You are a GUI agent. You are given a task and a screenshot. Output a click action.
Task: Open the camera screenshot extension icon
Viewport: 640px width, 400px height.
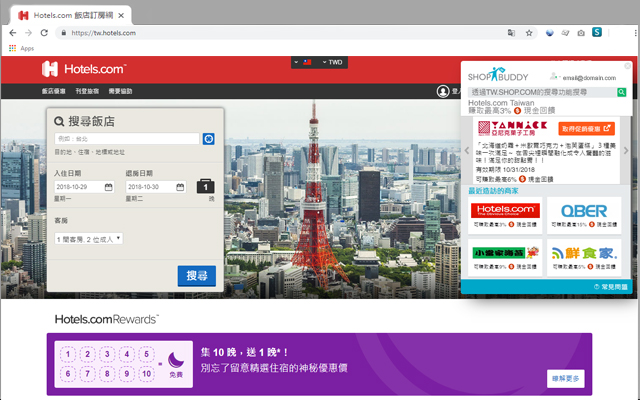tap(581, 33)
